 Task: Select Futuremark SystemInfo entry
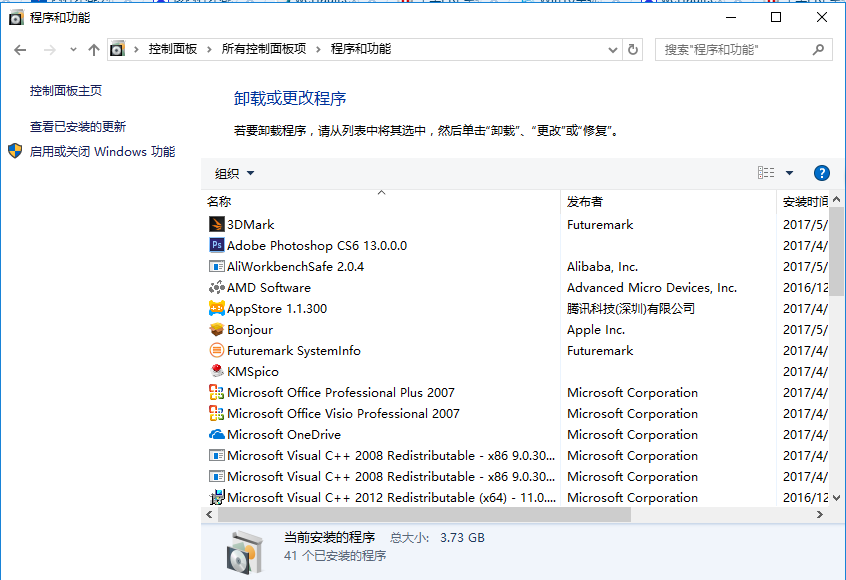pyautogui.click(x=294, y=351)
